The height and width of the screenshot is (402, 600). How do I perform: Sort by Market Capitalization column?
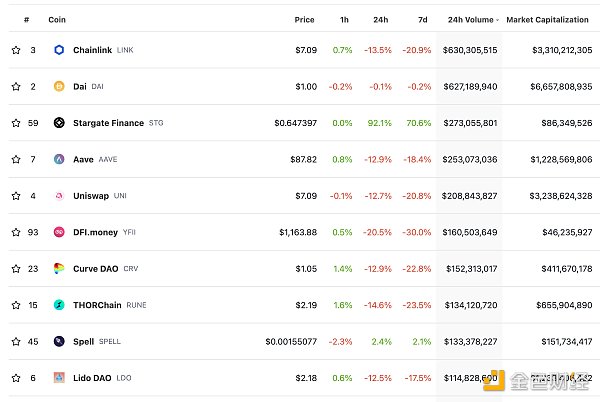tap(548, 19)
